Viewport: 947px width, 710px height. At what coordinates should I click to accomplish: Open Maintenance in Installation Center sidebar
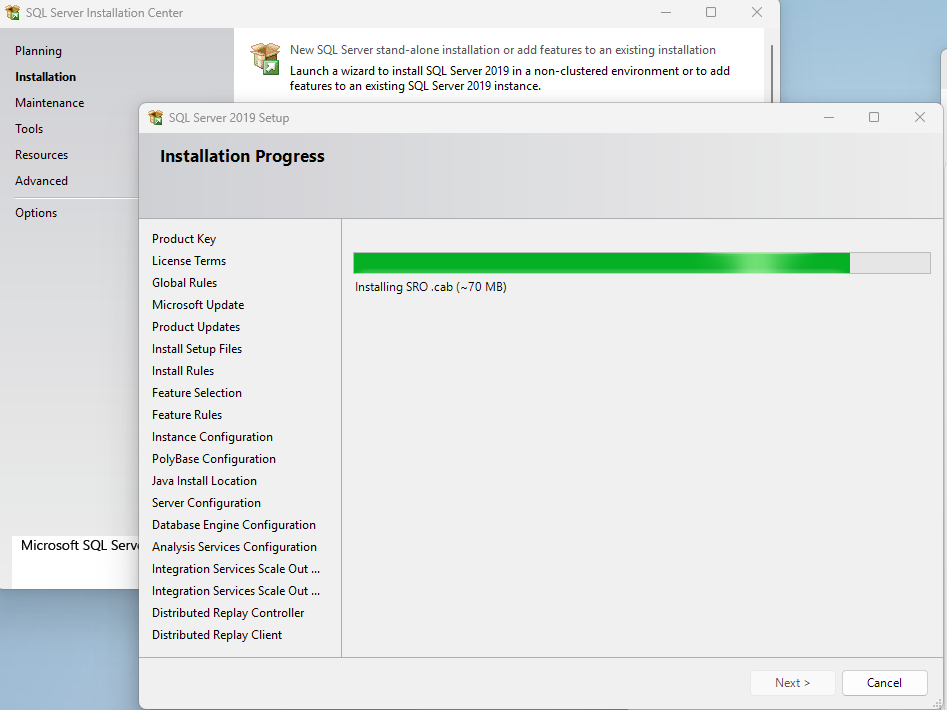pos(50,103)
